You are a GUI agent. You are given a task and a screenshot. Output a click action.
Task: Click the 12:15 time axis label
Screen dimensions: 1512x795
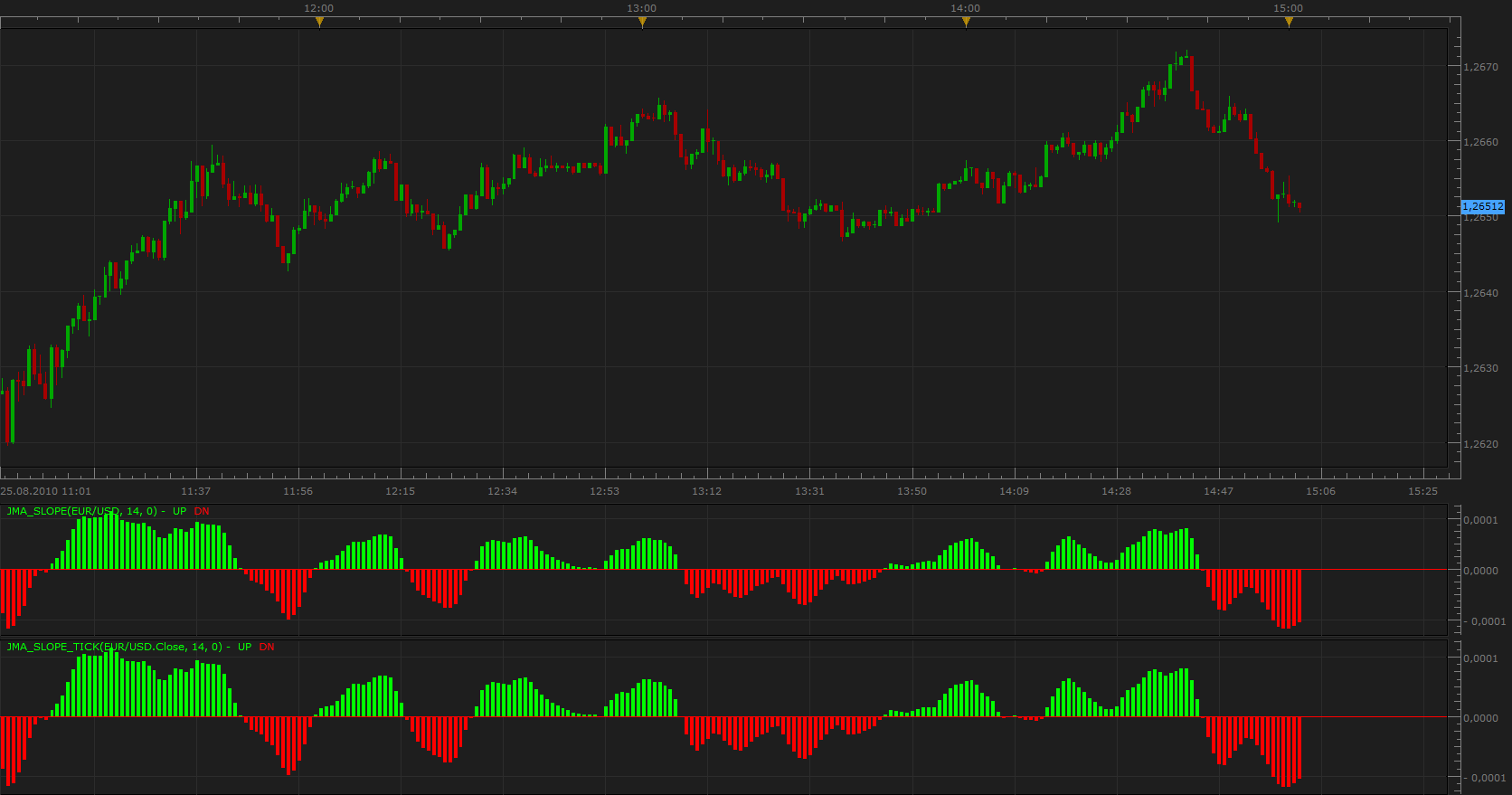[400, 491]
